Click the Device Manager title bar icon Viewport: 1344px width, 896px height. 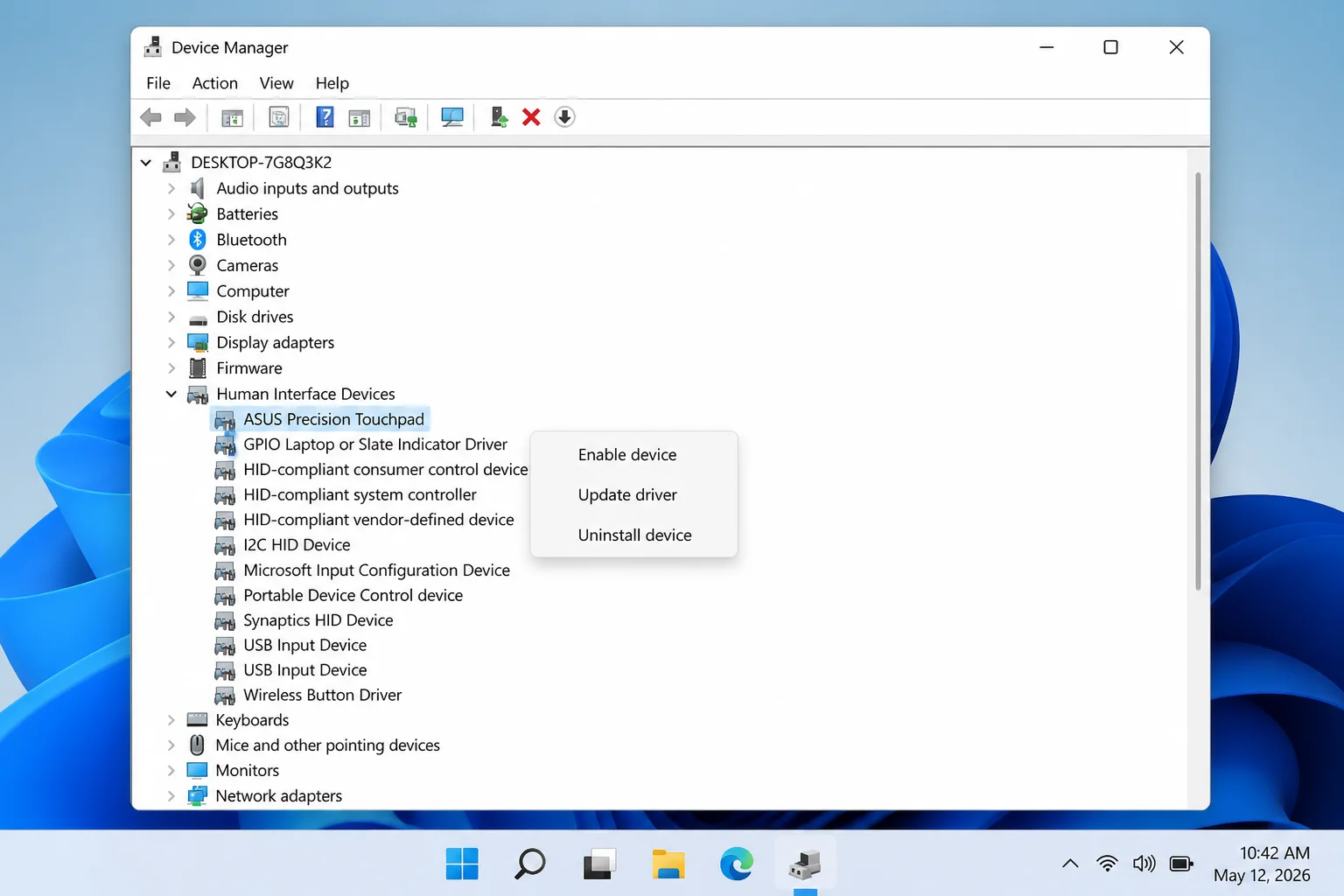[x=153, y=46]
